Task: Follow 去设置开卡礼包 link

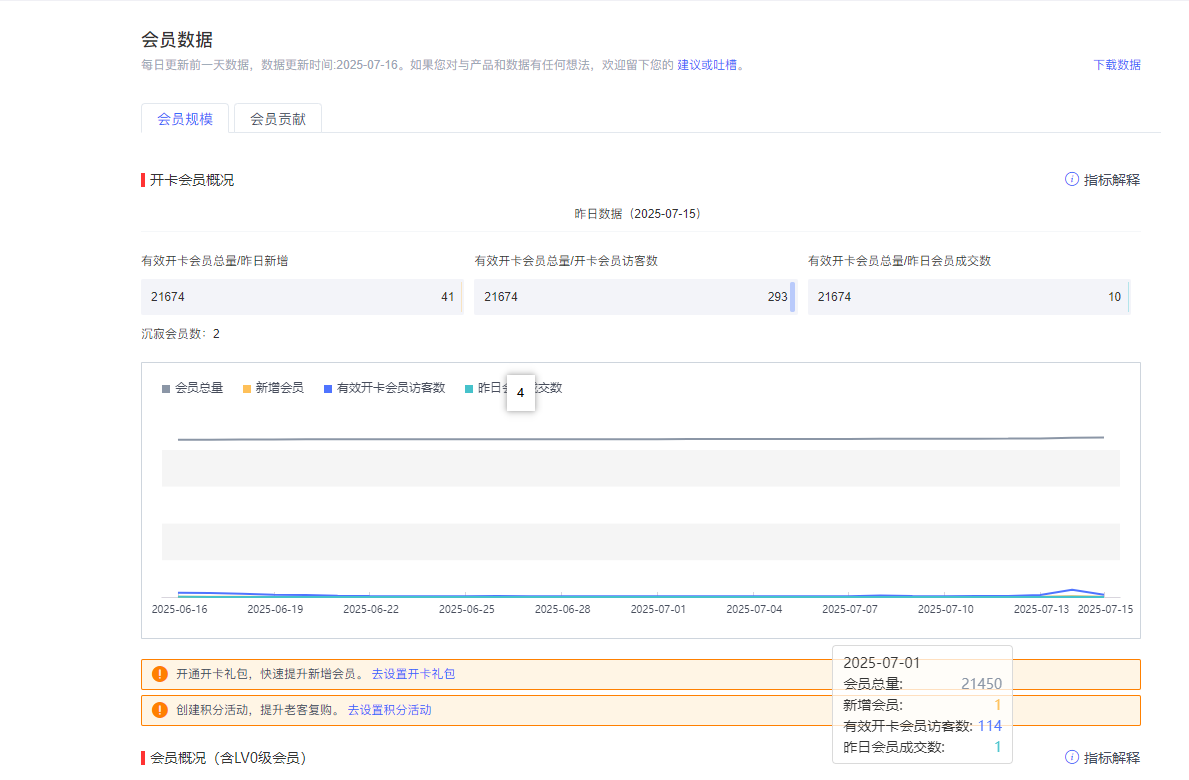Action: [413, 674]
